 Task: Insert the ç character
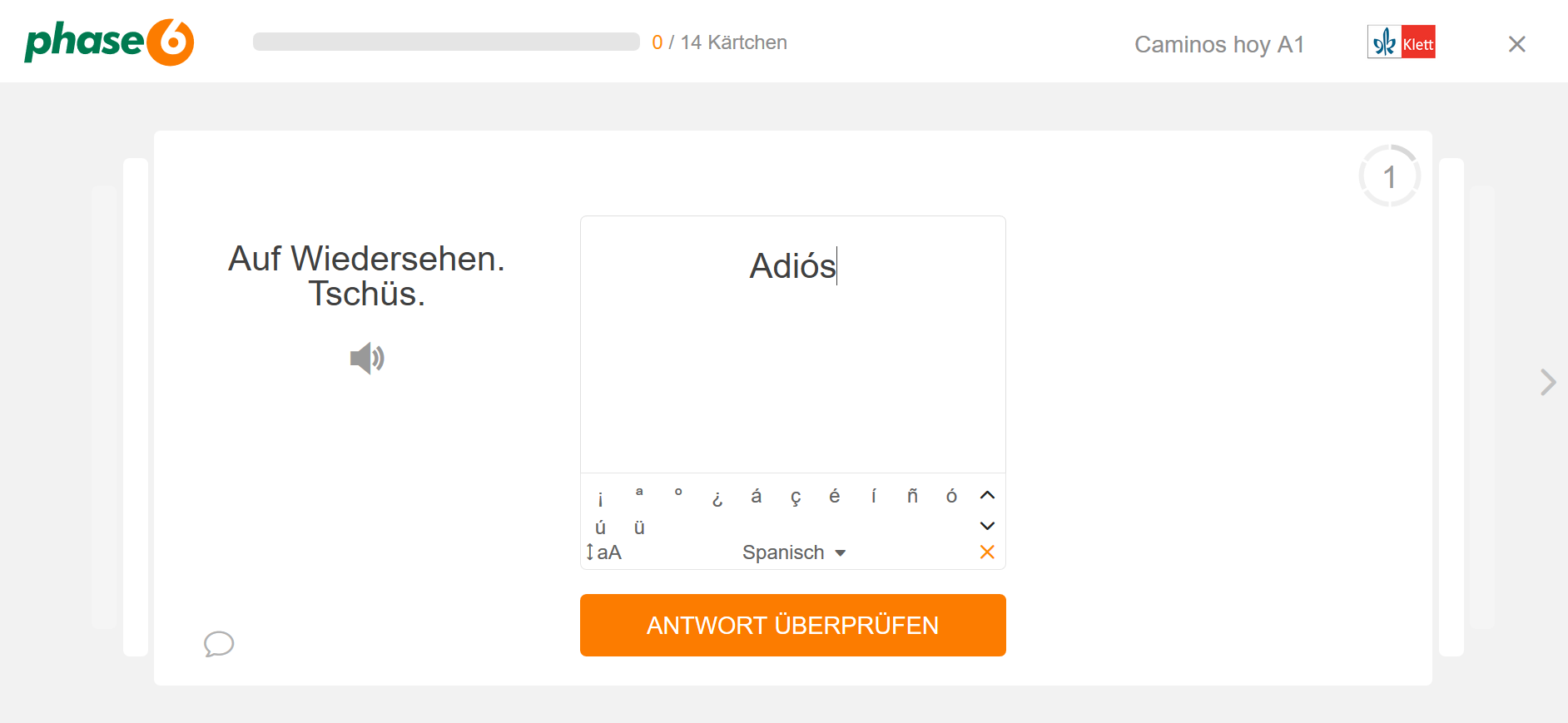pyautogui.click(x=796, y=498)
